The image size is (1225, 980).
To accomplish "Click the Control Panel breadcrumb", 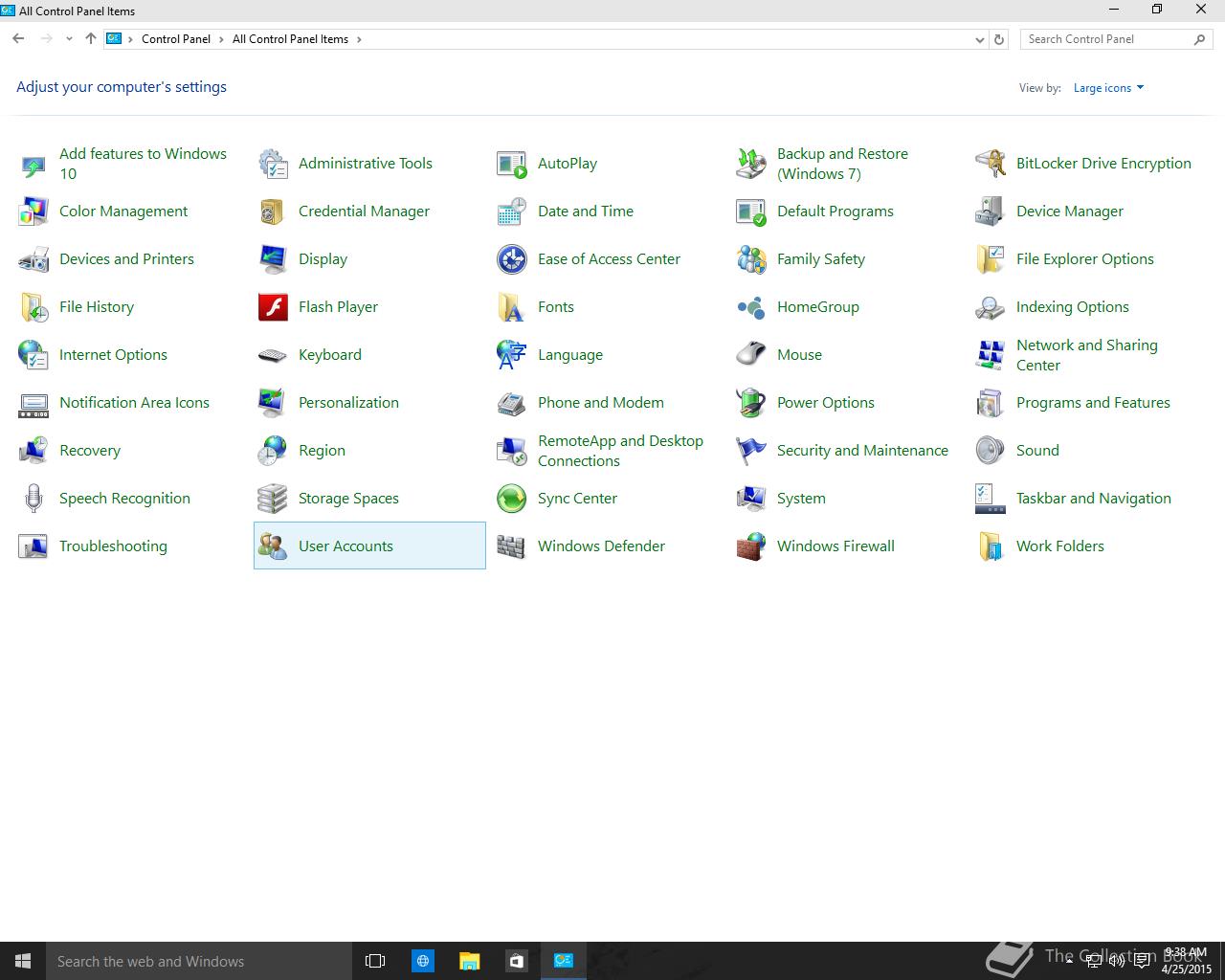I will [x=176, y=39].
